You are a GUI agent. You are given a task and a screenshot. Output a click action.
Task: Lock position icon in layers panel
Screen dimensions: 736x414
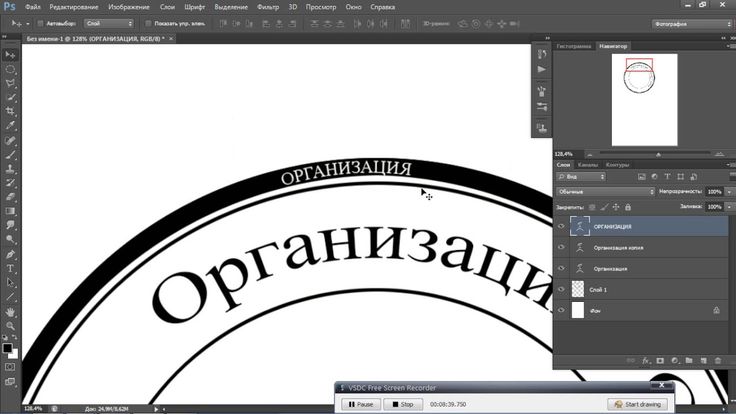616,207
